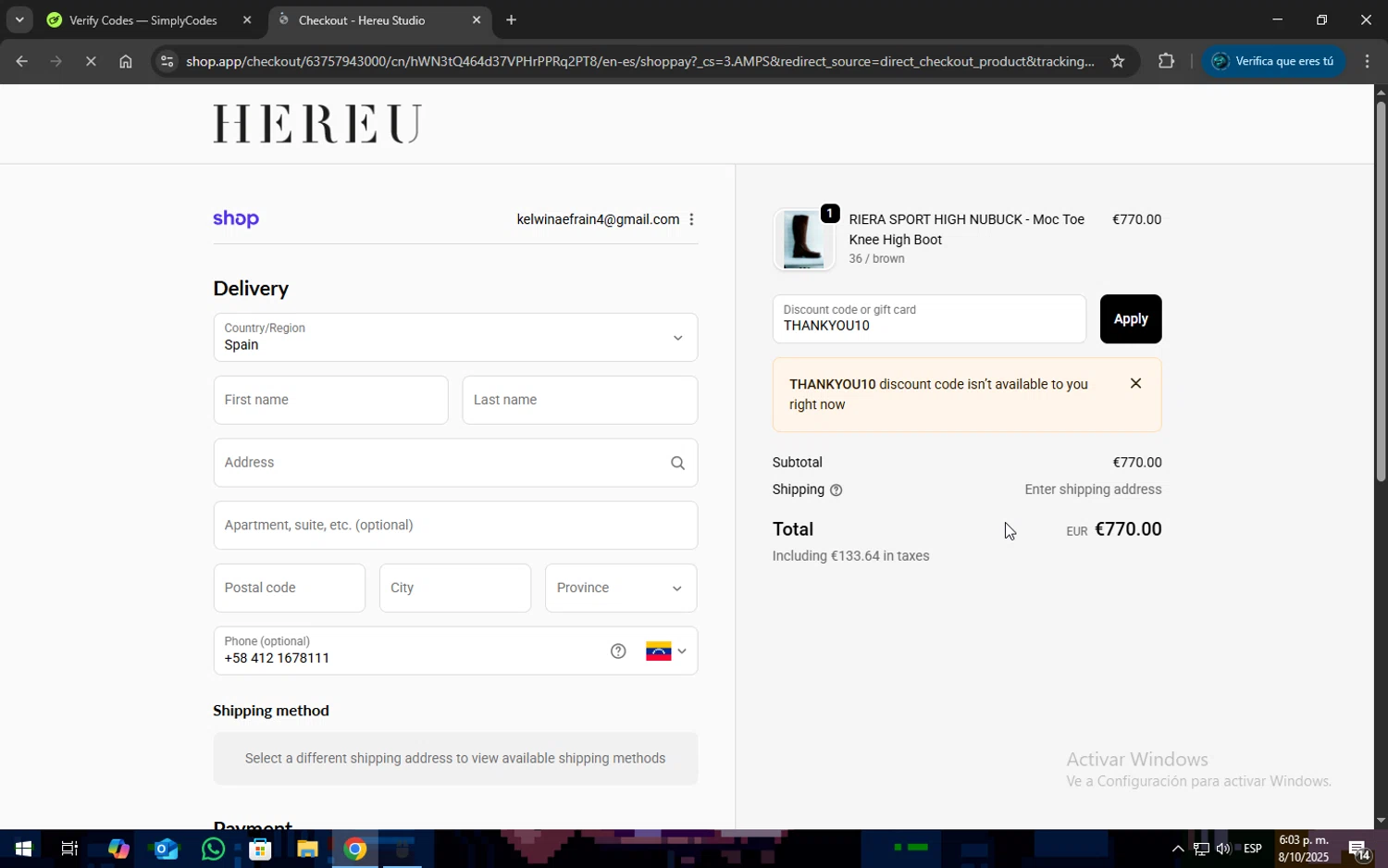Open the Chrome three-dot menu

pyautogui.click(x=1367, y=61)
